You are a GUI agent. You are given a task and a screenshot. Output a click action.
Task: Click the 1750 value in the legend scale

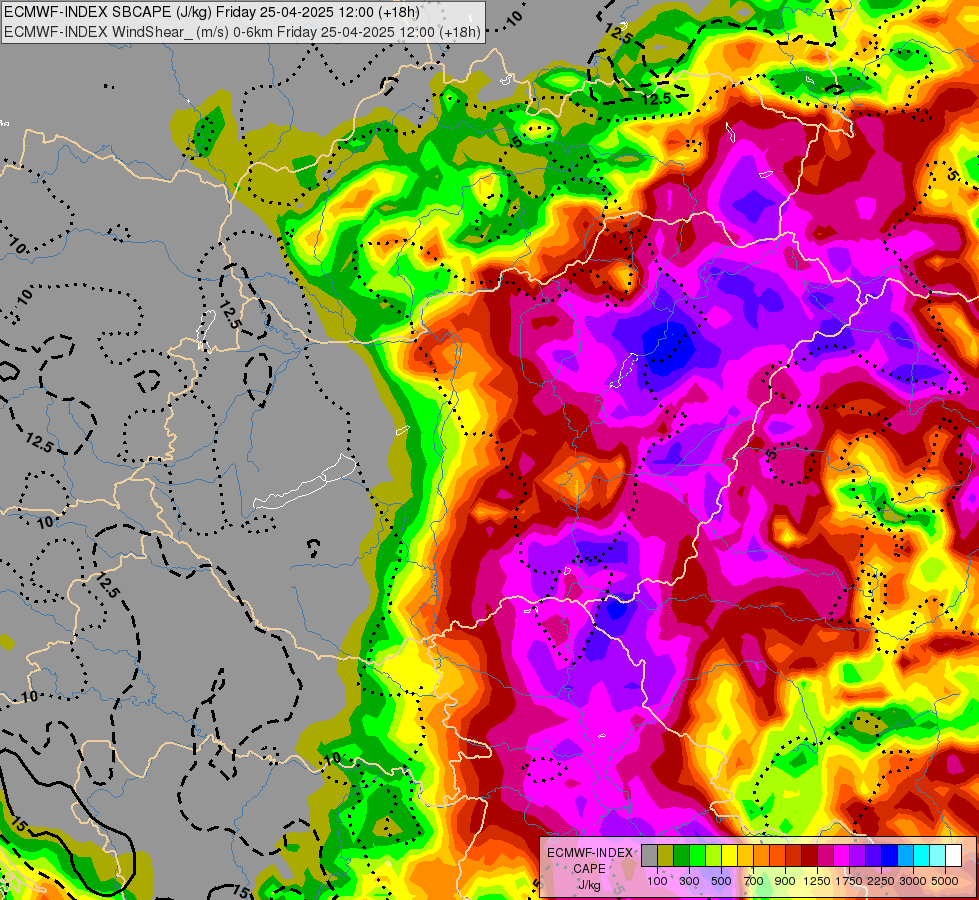click(x=849, y=881)
